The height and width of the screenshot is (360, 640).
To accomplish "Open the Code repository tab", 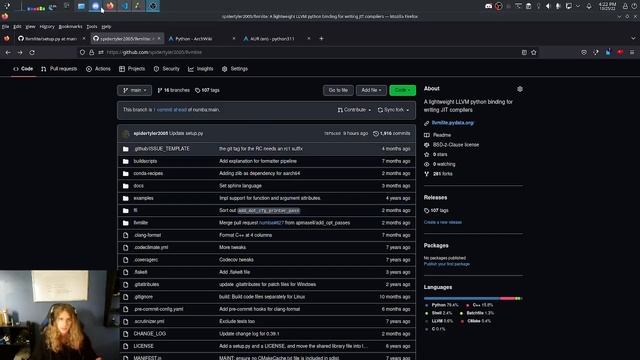I will 23,69.
